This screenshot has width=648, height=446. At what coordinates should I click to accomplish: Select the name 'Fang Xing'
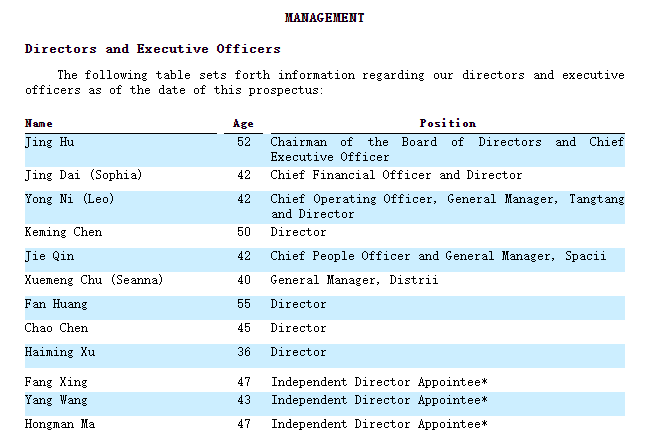click(56, 382)
